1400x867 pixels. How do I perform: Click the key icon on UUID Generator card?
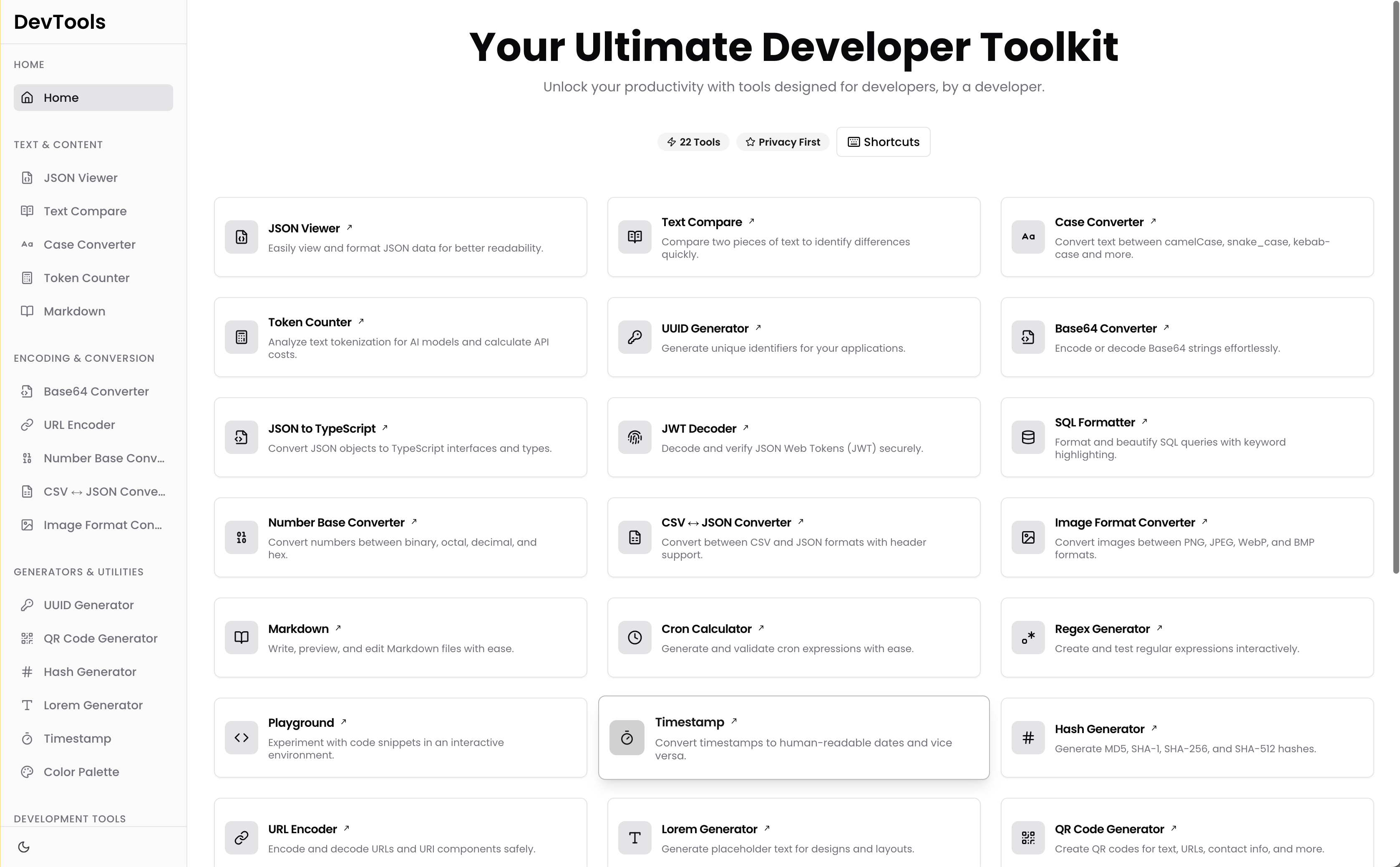(x=635, y=337)
